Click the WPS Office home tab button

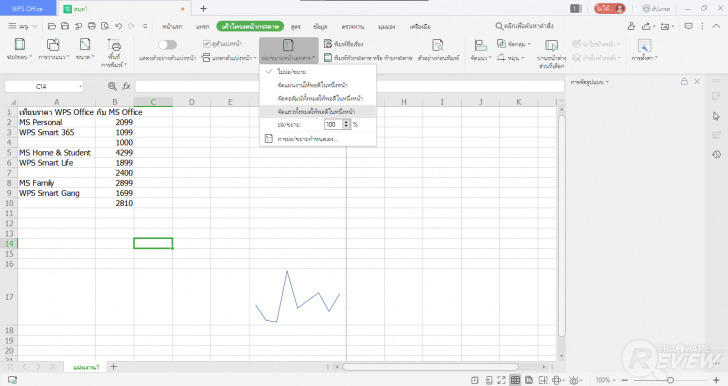[27, 8]
